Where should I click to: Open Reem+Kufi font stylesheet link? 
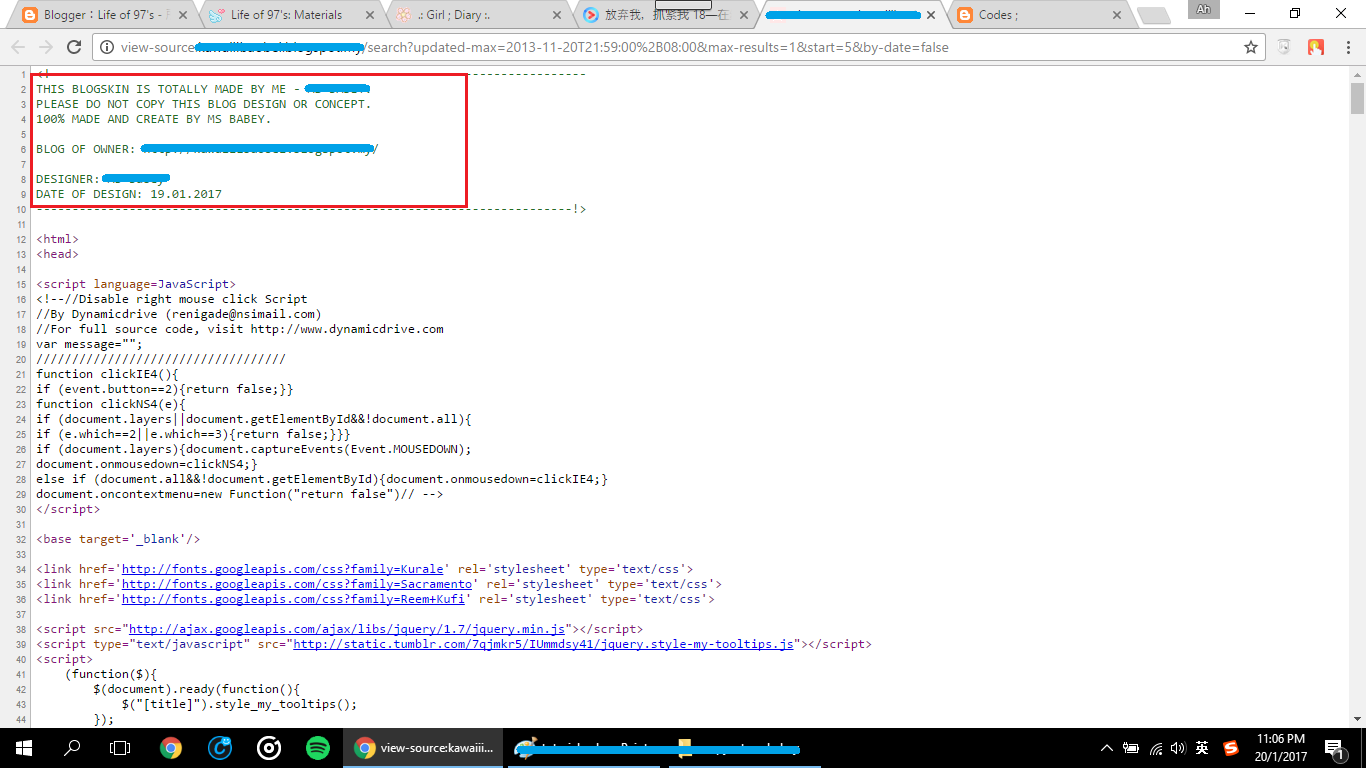pos(294,599)
